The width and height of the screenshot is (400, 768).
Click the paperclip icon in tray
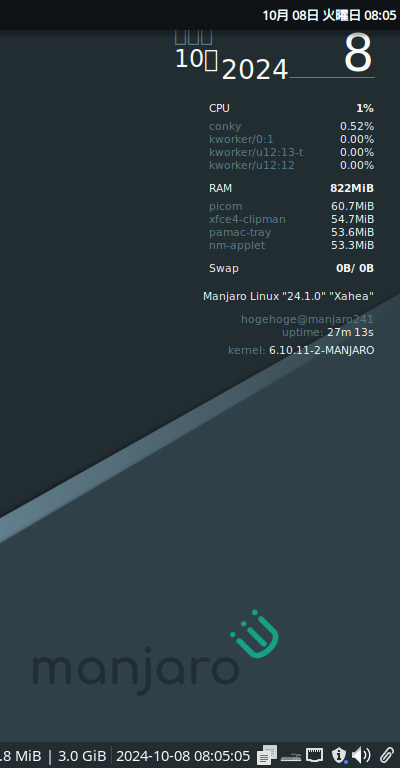387,755
